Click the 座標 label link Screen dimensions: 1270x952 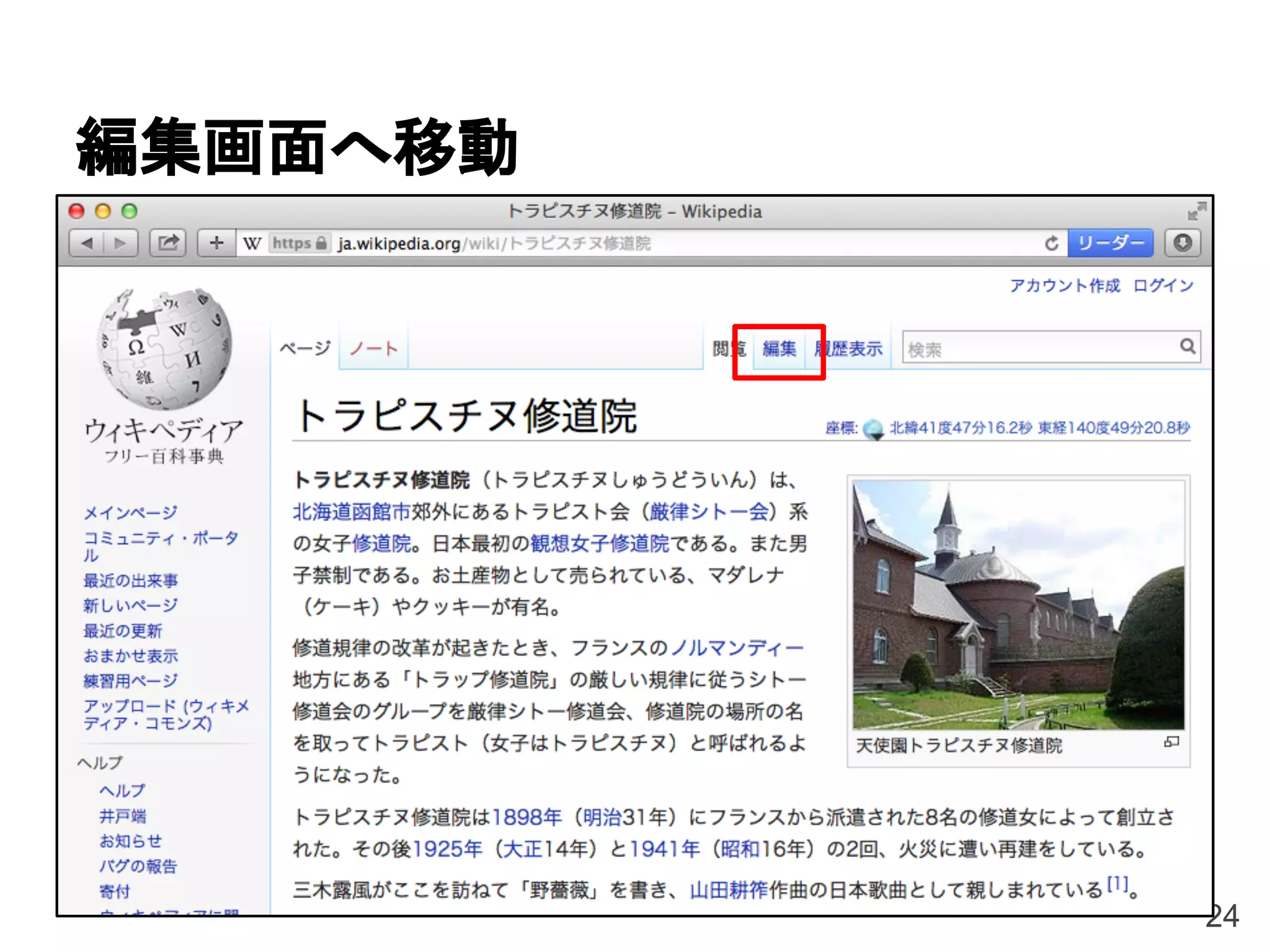click(841, 428)
